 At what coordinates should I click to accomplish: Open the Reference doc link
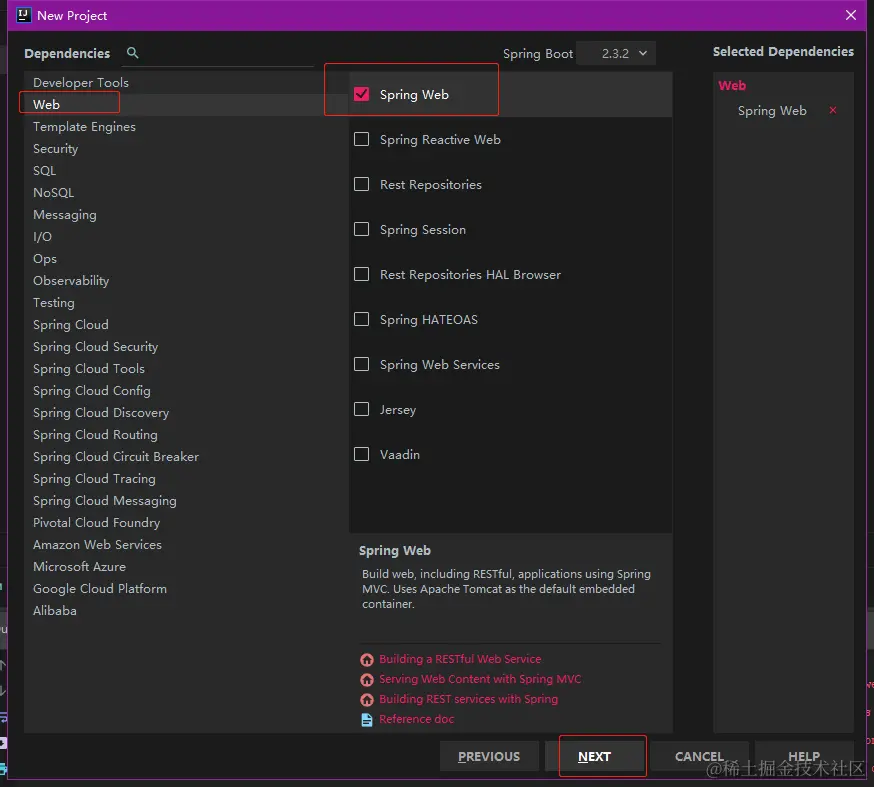coord(416,720)
